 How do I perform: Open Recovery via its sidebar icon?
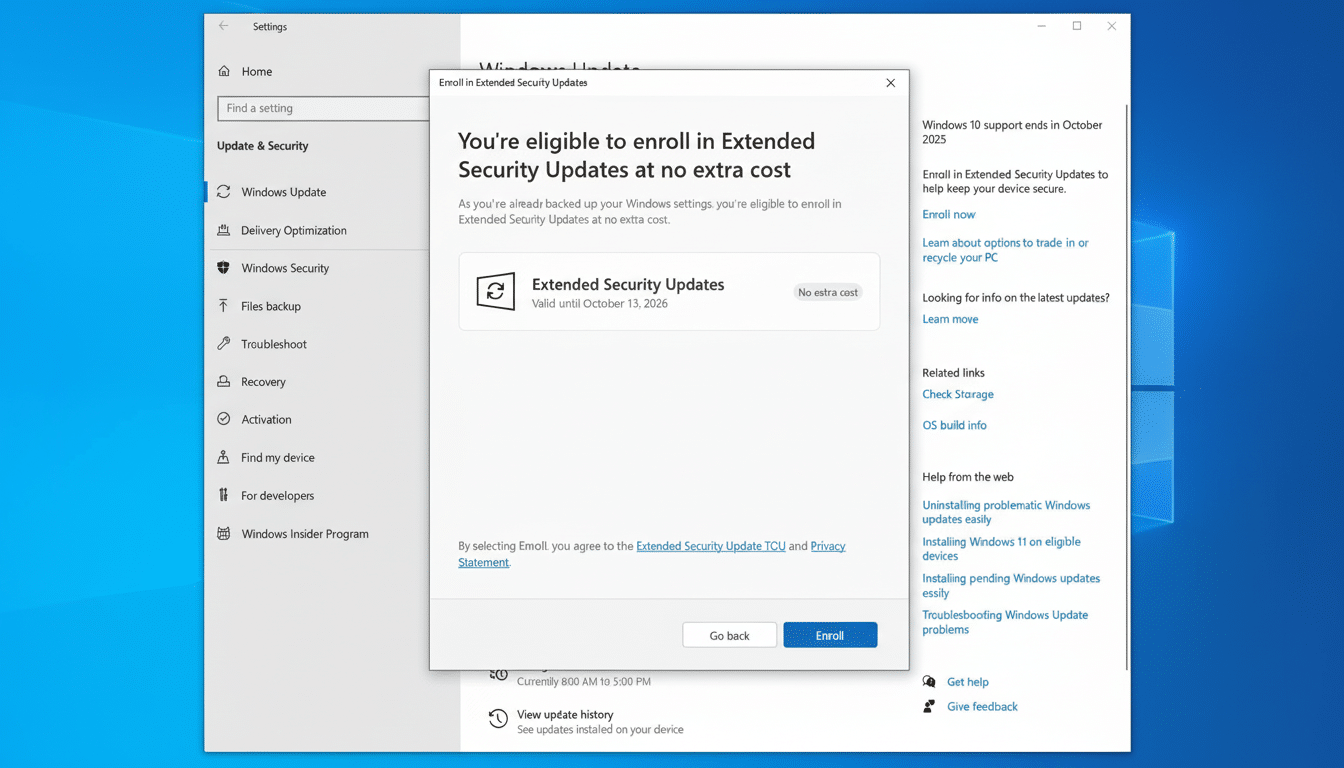tap(222, 381)
